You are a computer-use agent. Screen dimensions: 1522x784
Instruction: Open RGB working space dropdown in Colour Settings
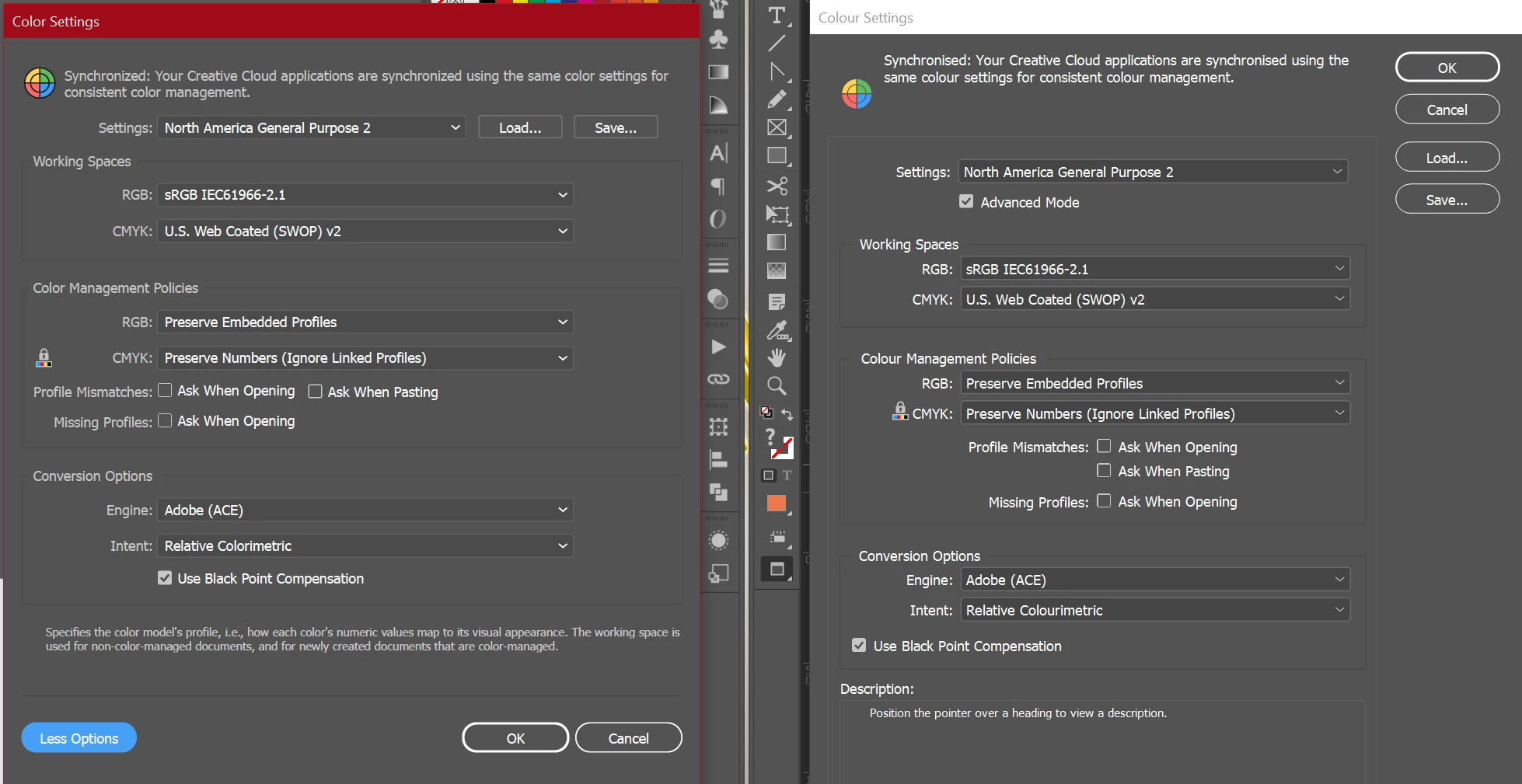click(x=1155, y=269)
